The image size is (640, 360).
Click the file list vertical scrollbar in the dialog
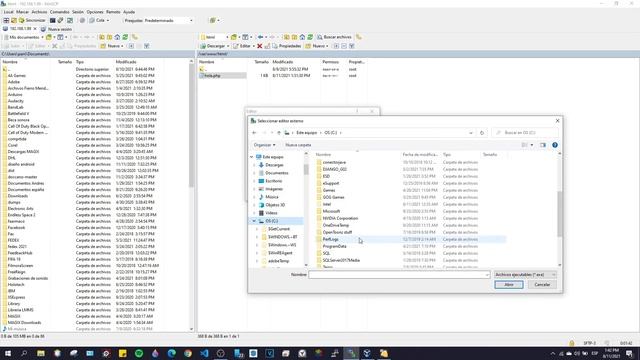(x=560, y=213)
